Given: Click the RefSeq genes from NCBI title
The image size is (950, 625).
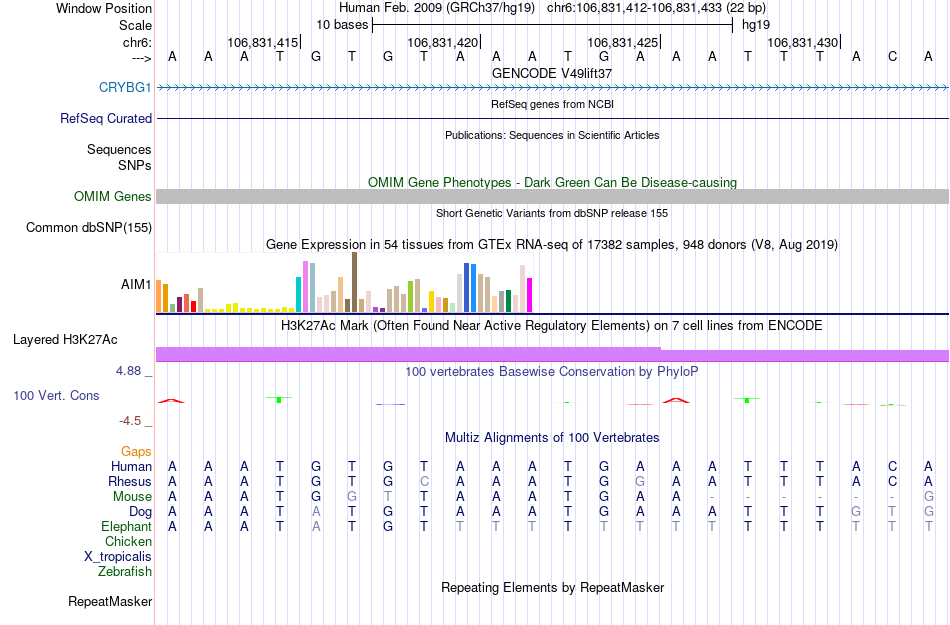Looking at the screenshot, I should click(552, 104).
